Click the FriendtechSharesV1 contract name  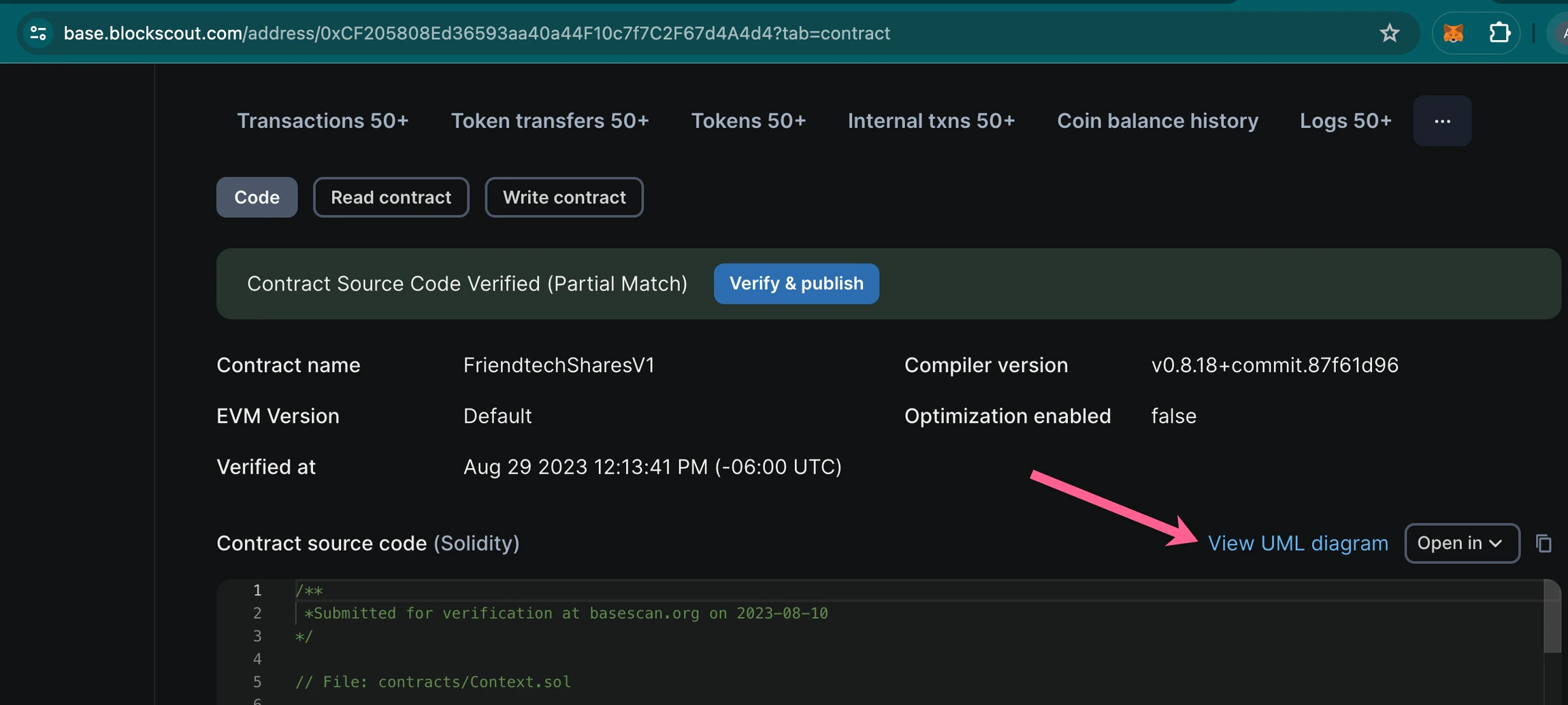click(559, 365)
